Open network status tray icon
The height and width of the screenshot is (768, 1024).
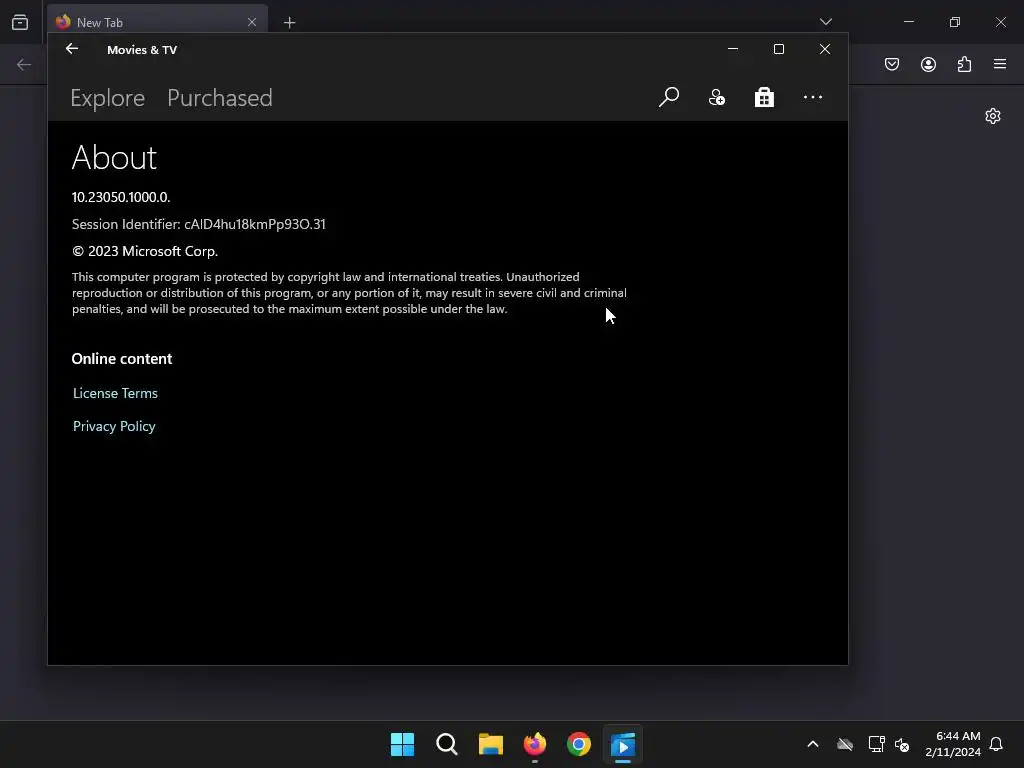coord(876,744)
